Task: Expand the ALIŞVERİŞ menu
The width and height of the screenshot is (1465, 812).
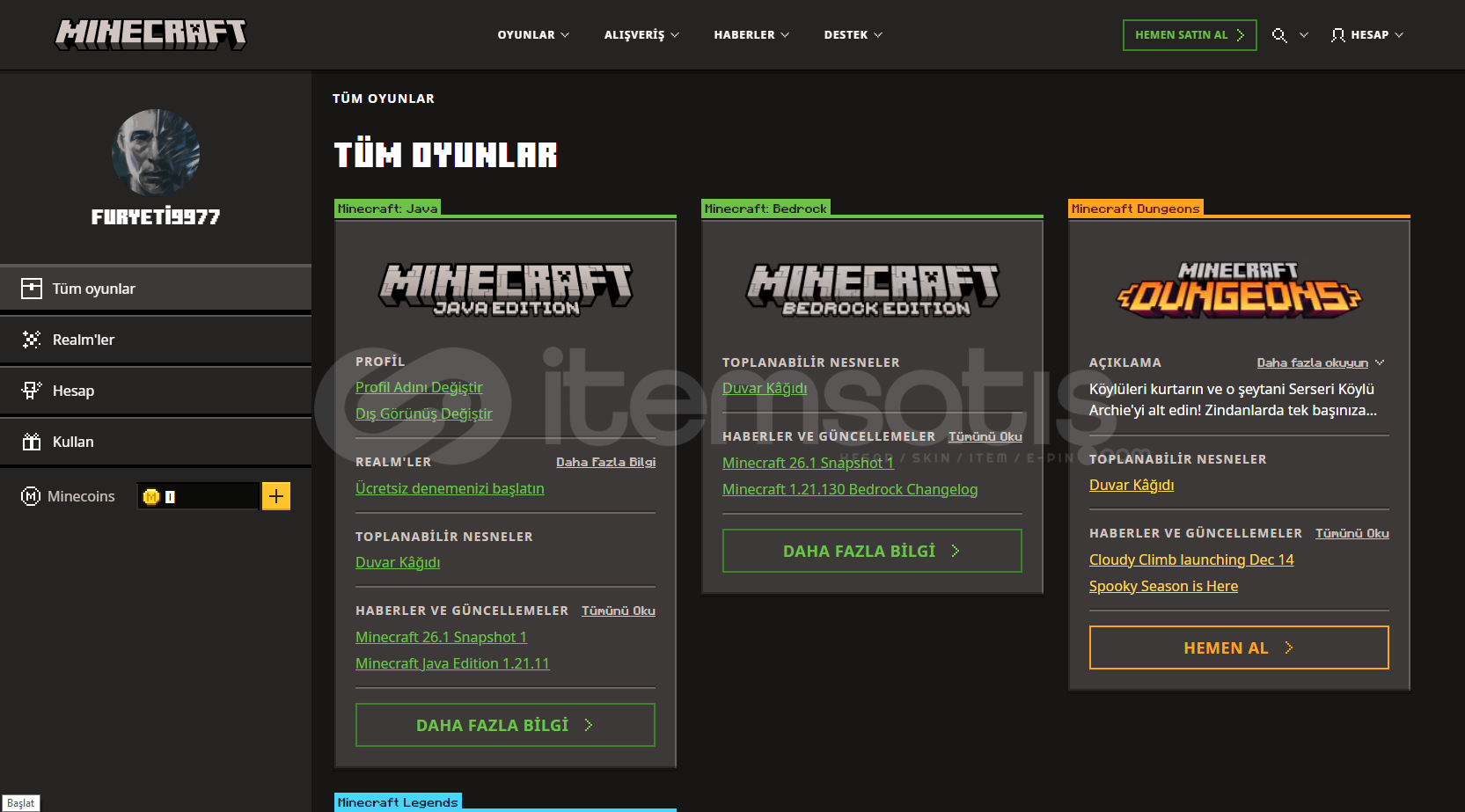Action: pyautogui.click(x=641, y=35)
